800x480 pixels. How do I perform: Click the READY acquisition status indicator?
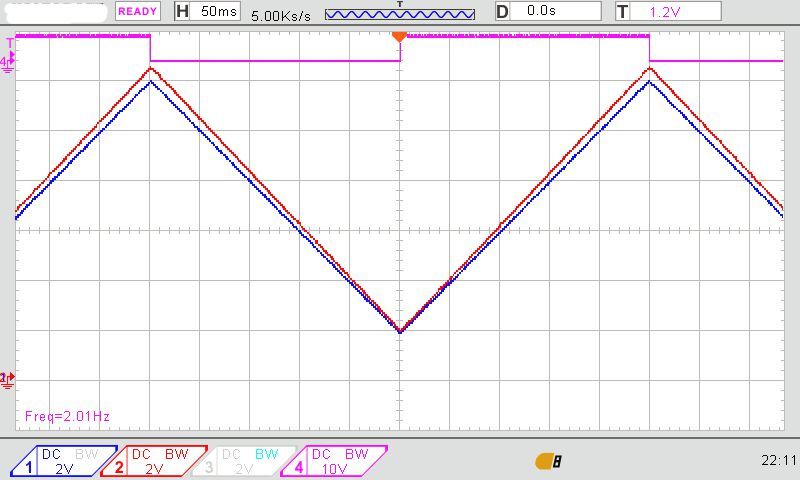137,11
